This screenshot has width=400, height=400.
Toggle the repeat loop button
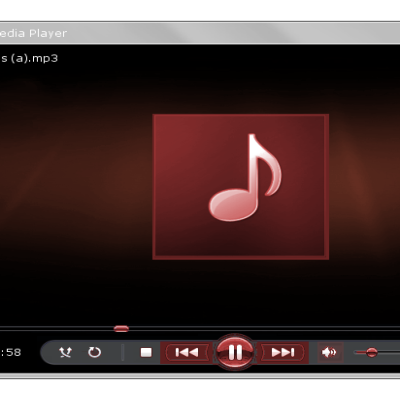coord(94,352)
